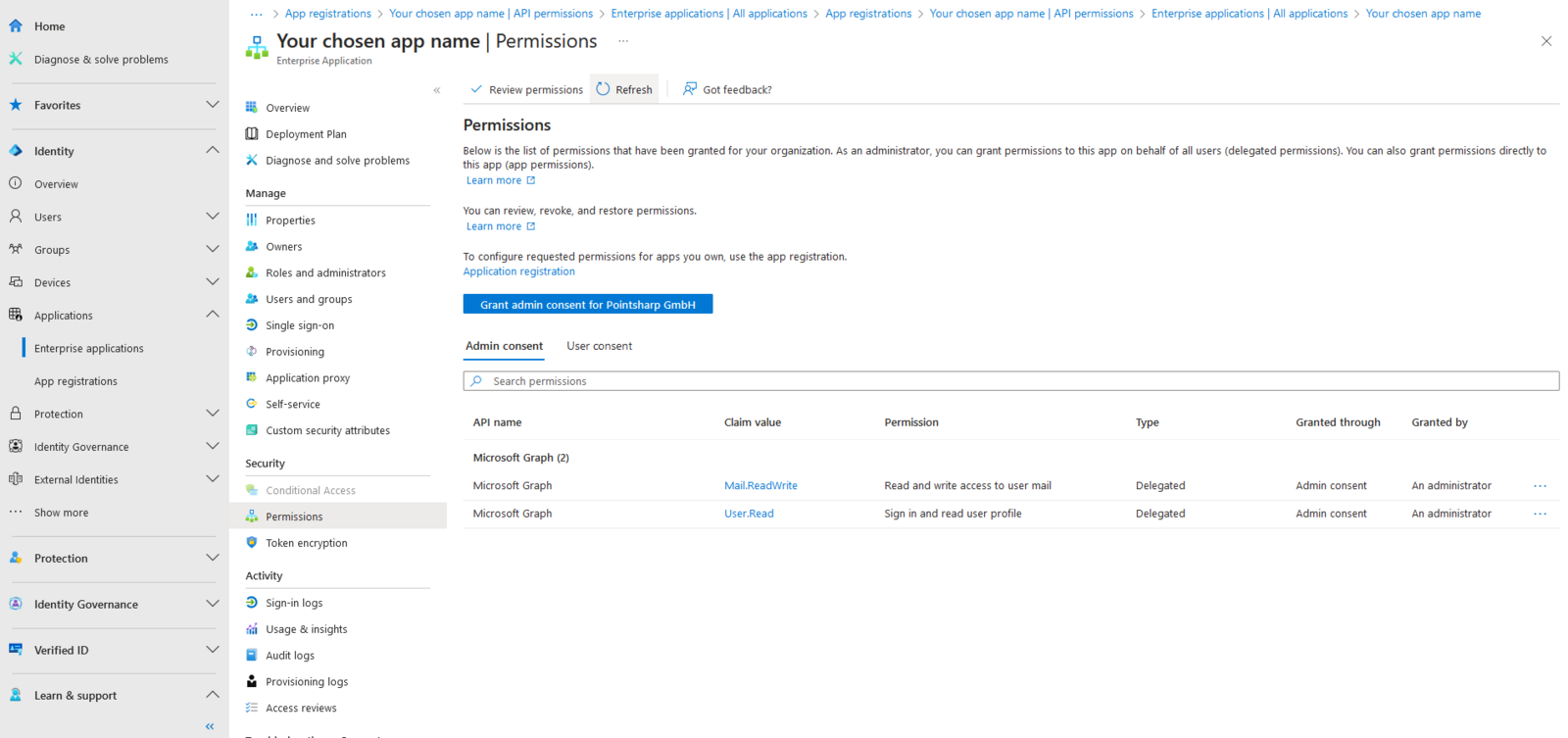
Task: Click the Audit logs icon
Action: pyautogui.click(x=252, y=656)
